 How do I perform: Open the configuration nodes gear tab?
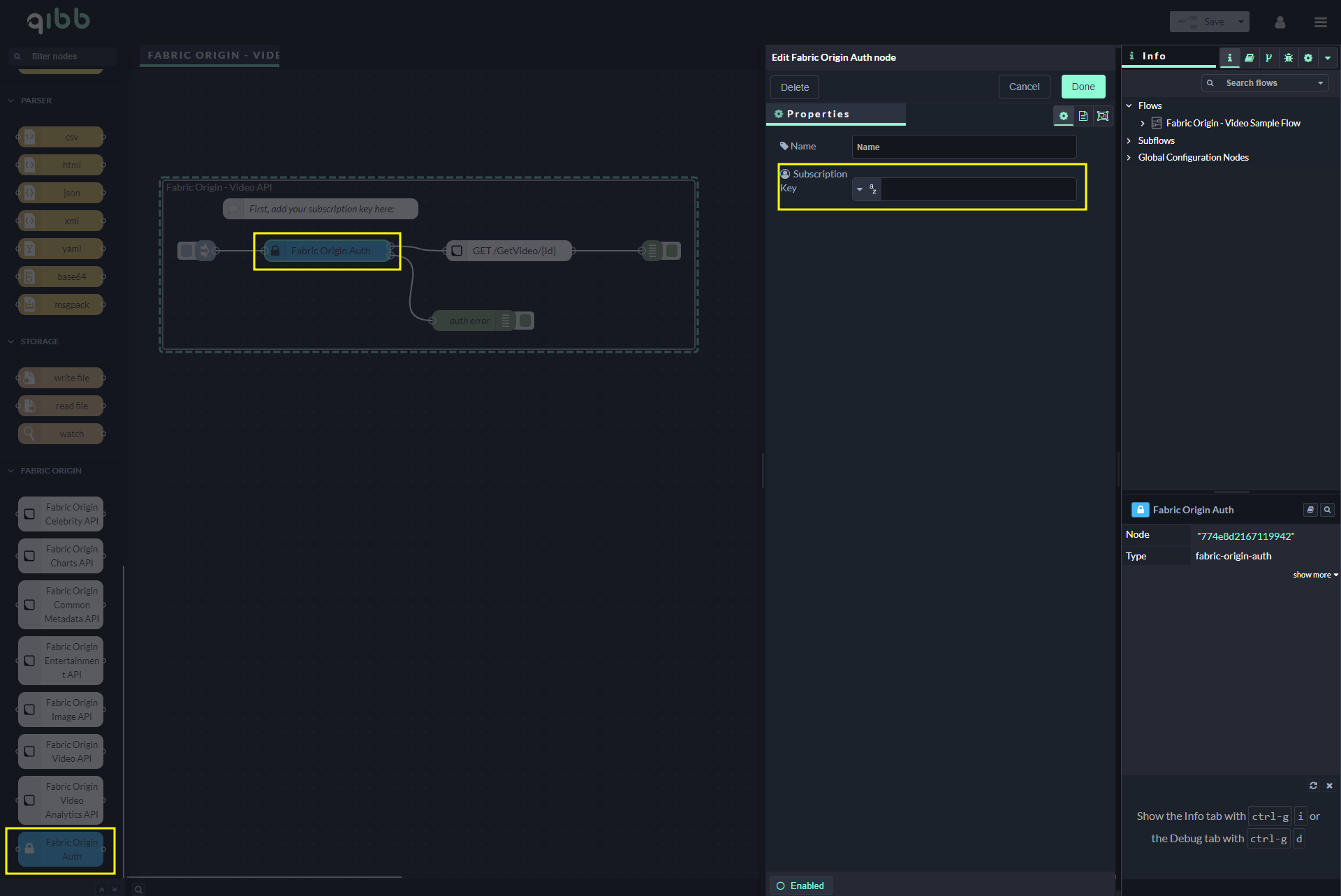click(1308, 58)
